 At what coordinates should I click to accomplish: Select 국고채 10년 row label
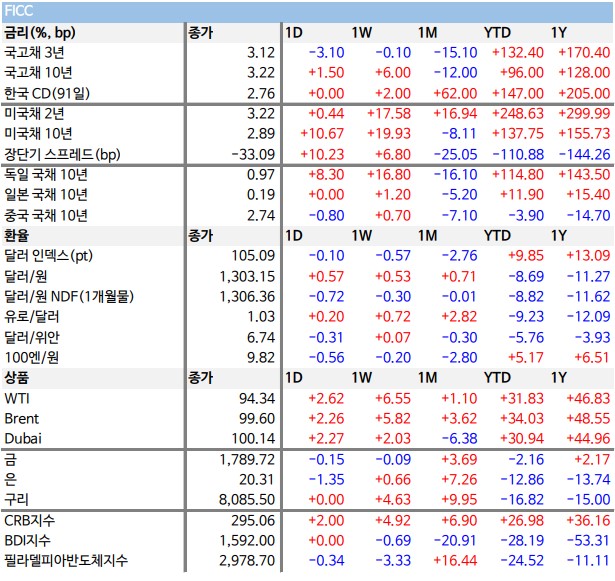(x=38, y=73)
